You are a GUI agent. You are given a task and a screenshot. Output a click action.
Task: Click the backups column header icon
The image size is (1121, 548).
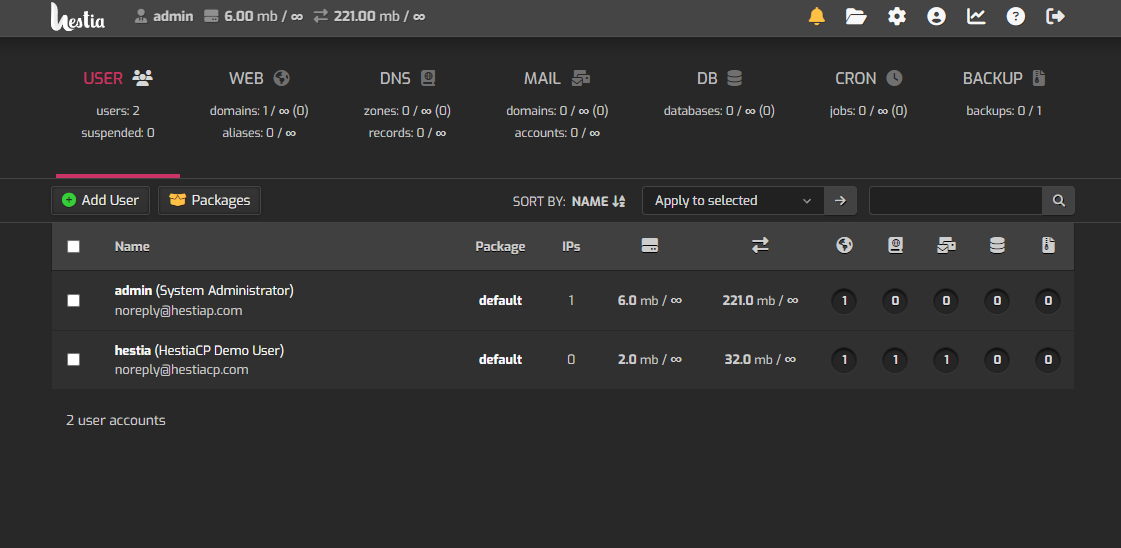[1048, 246]
